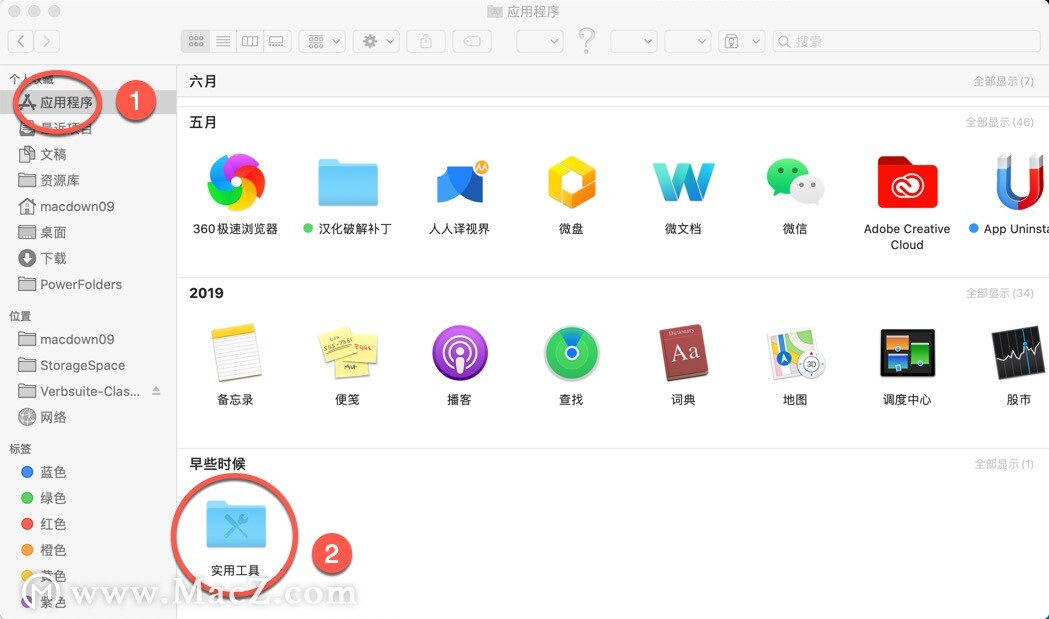Viewport: 1049px width, 619px height.
Task: Choose the 橙色 orange tag
Action: click(88, 550)
